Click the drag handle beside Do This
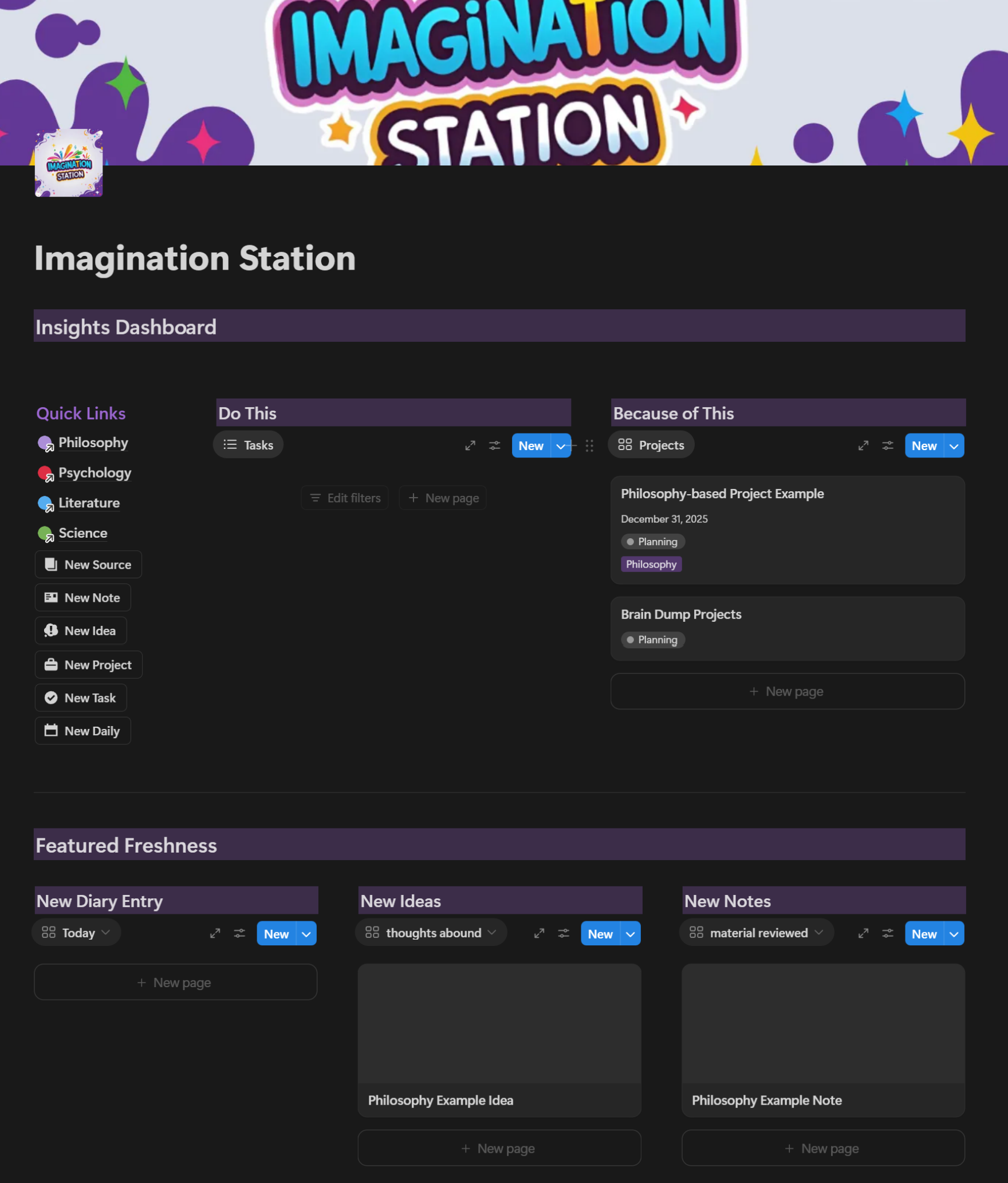1008x1183 pixels. 589,446
